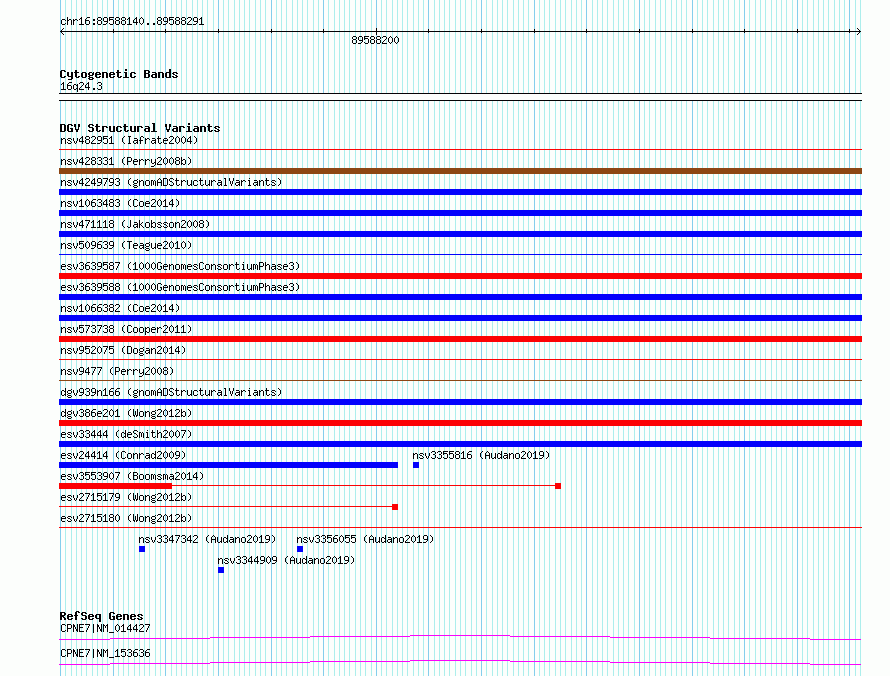Screen dimensions: 890x676
Task: Select the nsv573738 (Cooper2011) label
Action: (x=126, y=329)
